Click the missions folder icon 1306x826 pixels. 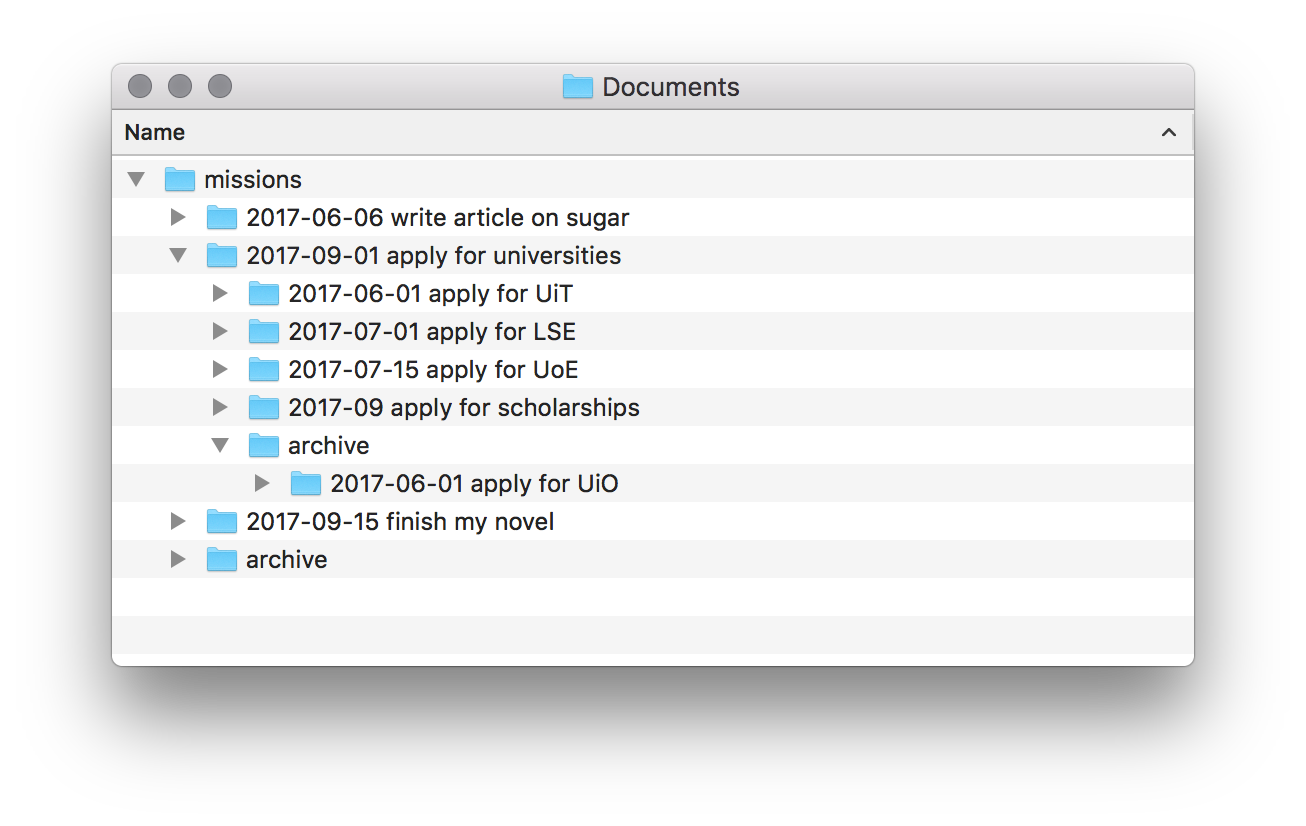[179, 180]
